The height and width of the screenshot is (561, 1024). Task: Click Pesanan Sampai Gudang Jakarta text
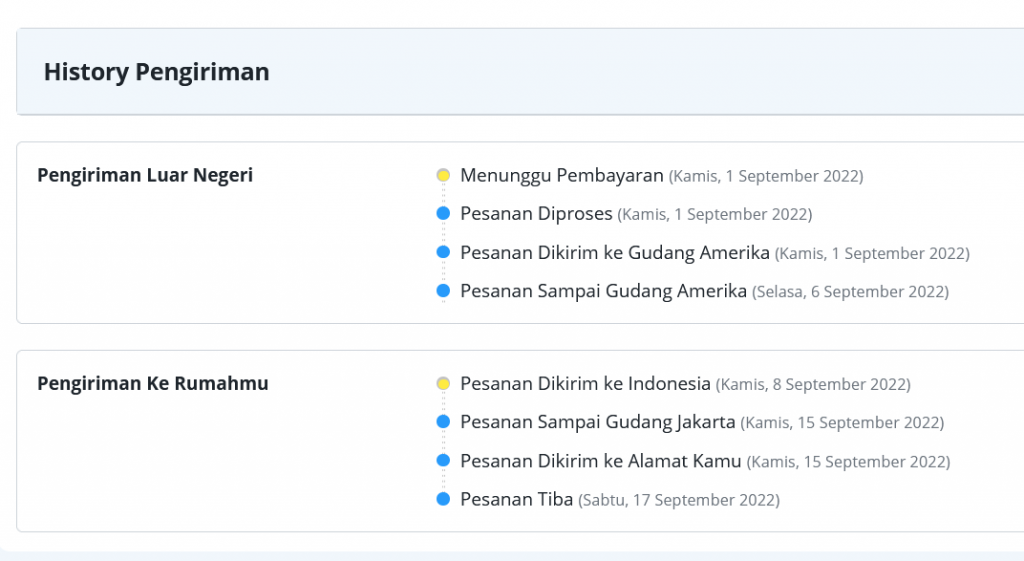(597, 422)
